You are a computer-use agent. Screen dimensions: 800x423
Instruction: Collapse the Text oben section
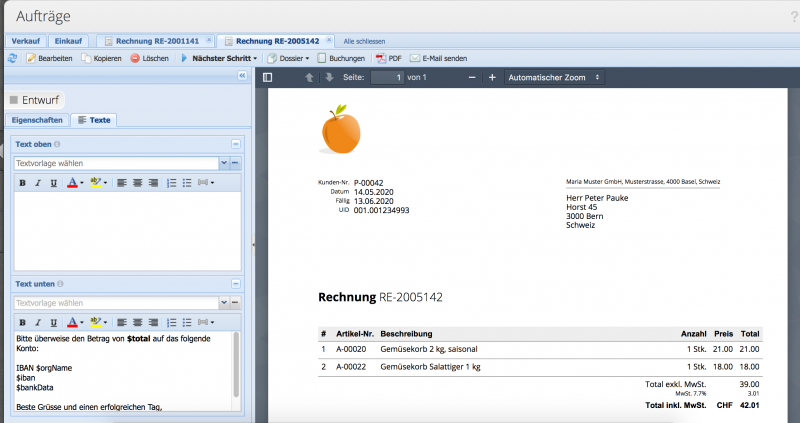(x=236, y=144)
